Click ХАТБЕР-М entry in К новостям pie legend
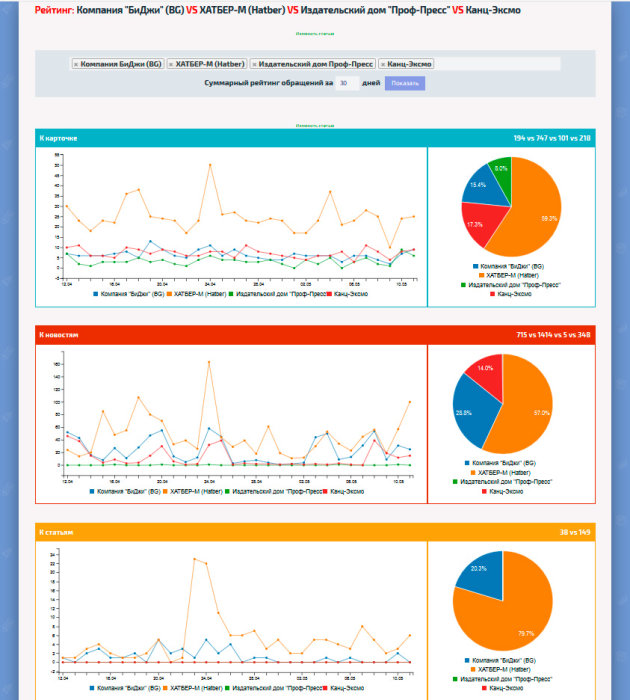This screenshot has width=630, height=700. [500, 473]
